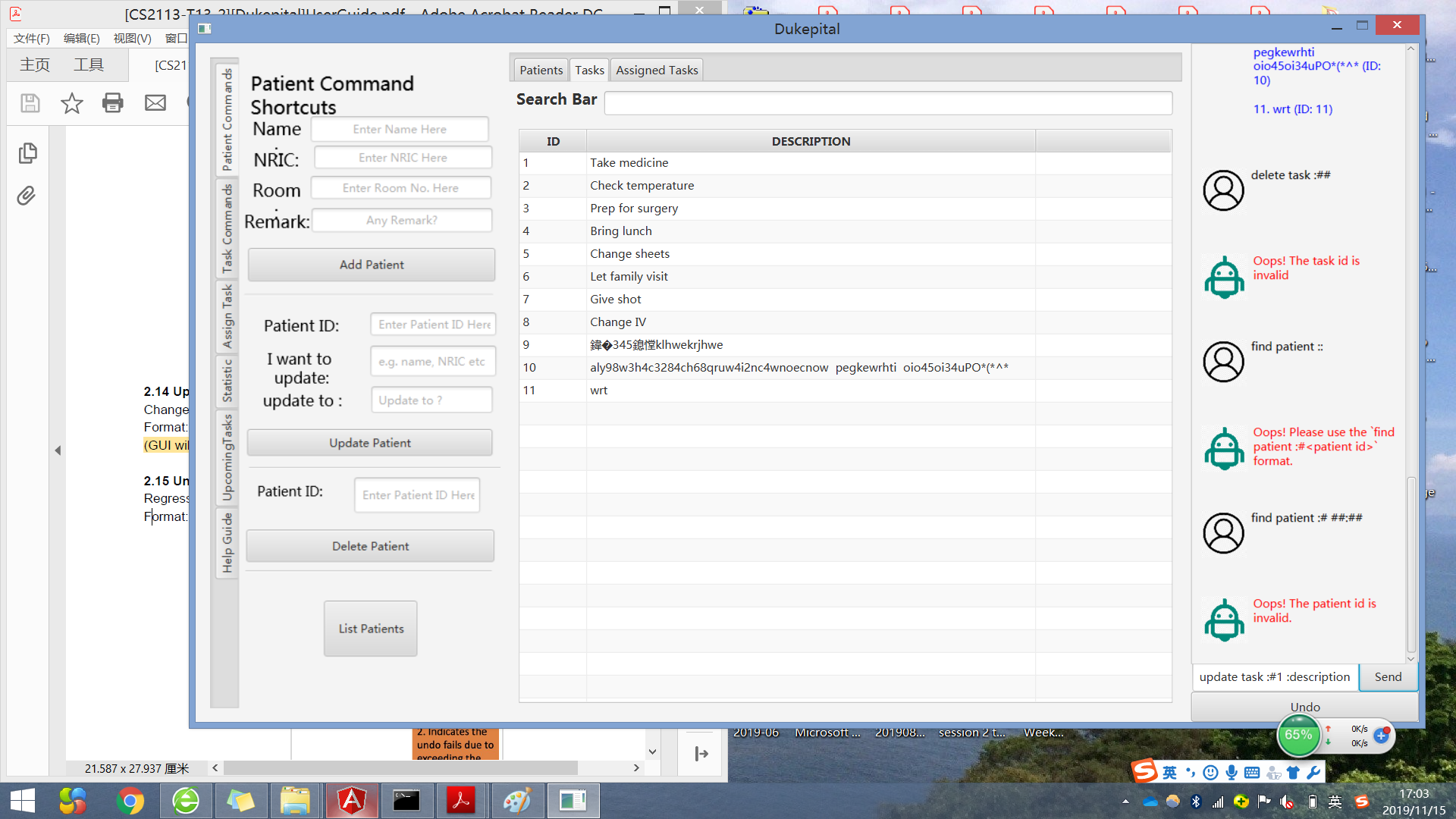Open Google Chrome from the taskbar
Viewport: 1456px width, 819px height.
coord(130,801)
